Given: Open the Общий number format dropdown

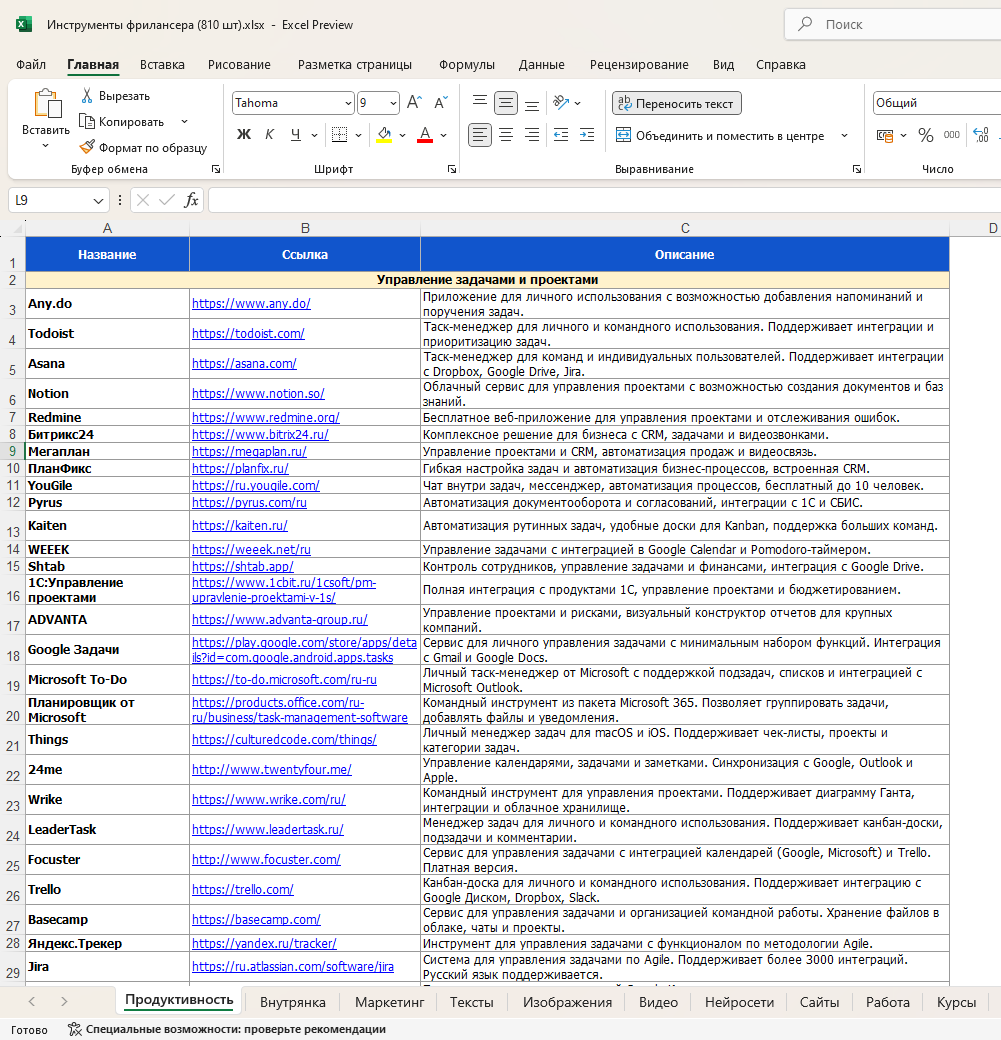Looking at the screenshot, I should (937, 103).
